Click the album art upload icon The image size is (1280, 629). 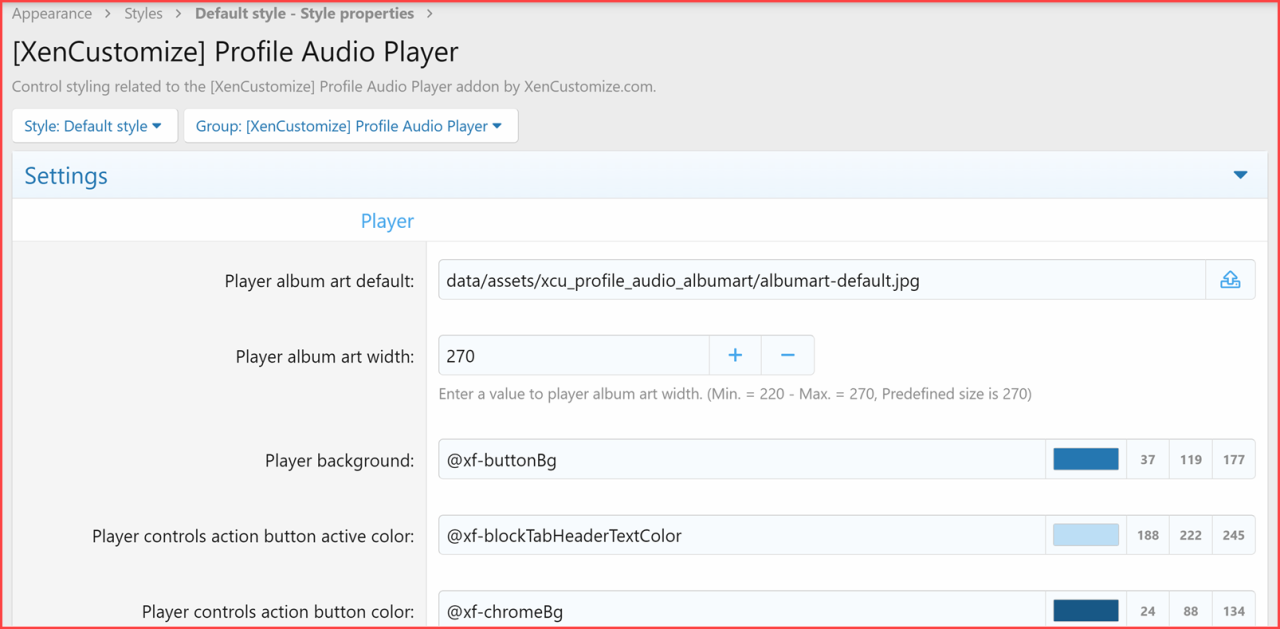[x=1230, y=279]
